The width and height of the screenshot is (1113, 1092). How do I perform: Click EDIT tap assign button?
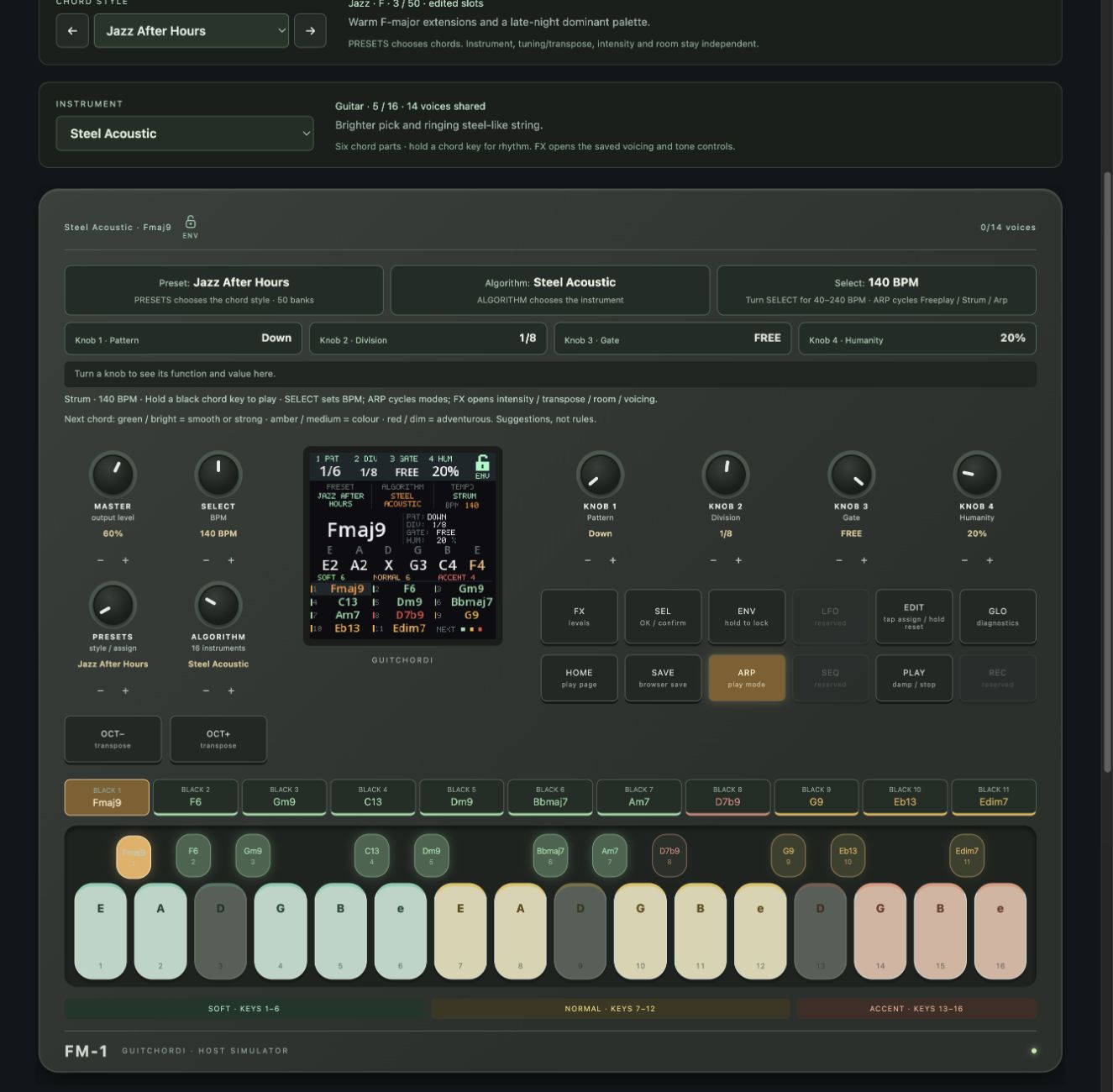coord(914,617)
